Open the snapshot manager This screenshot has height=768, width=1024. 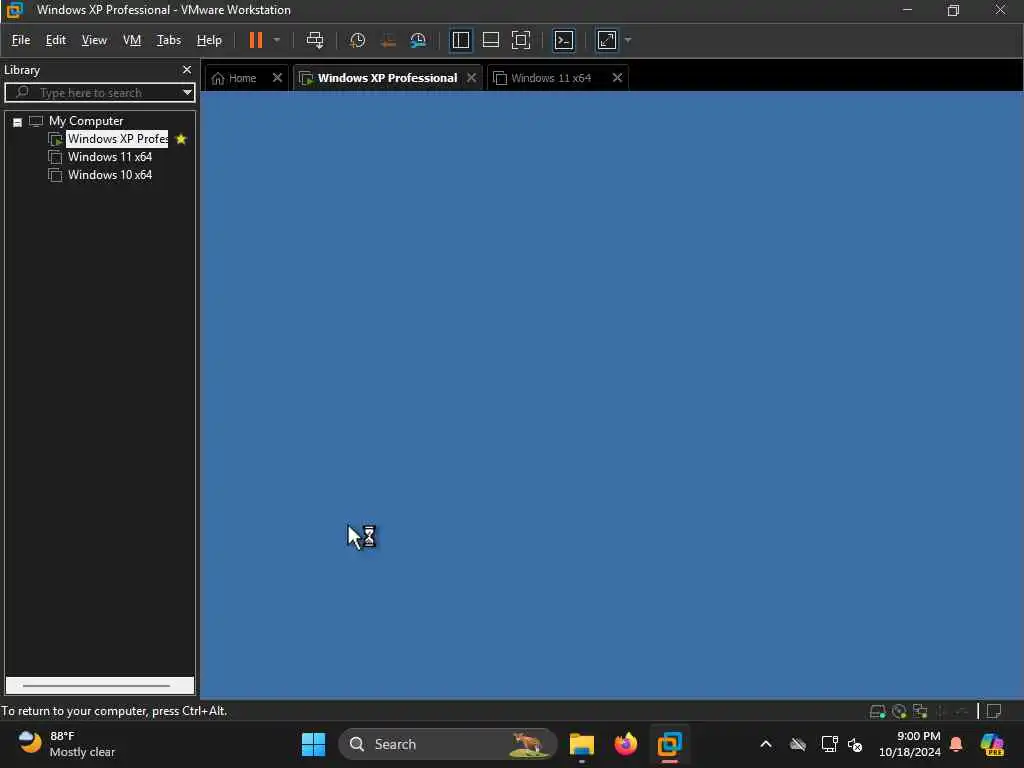(x=418, y=40)
